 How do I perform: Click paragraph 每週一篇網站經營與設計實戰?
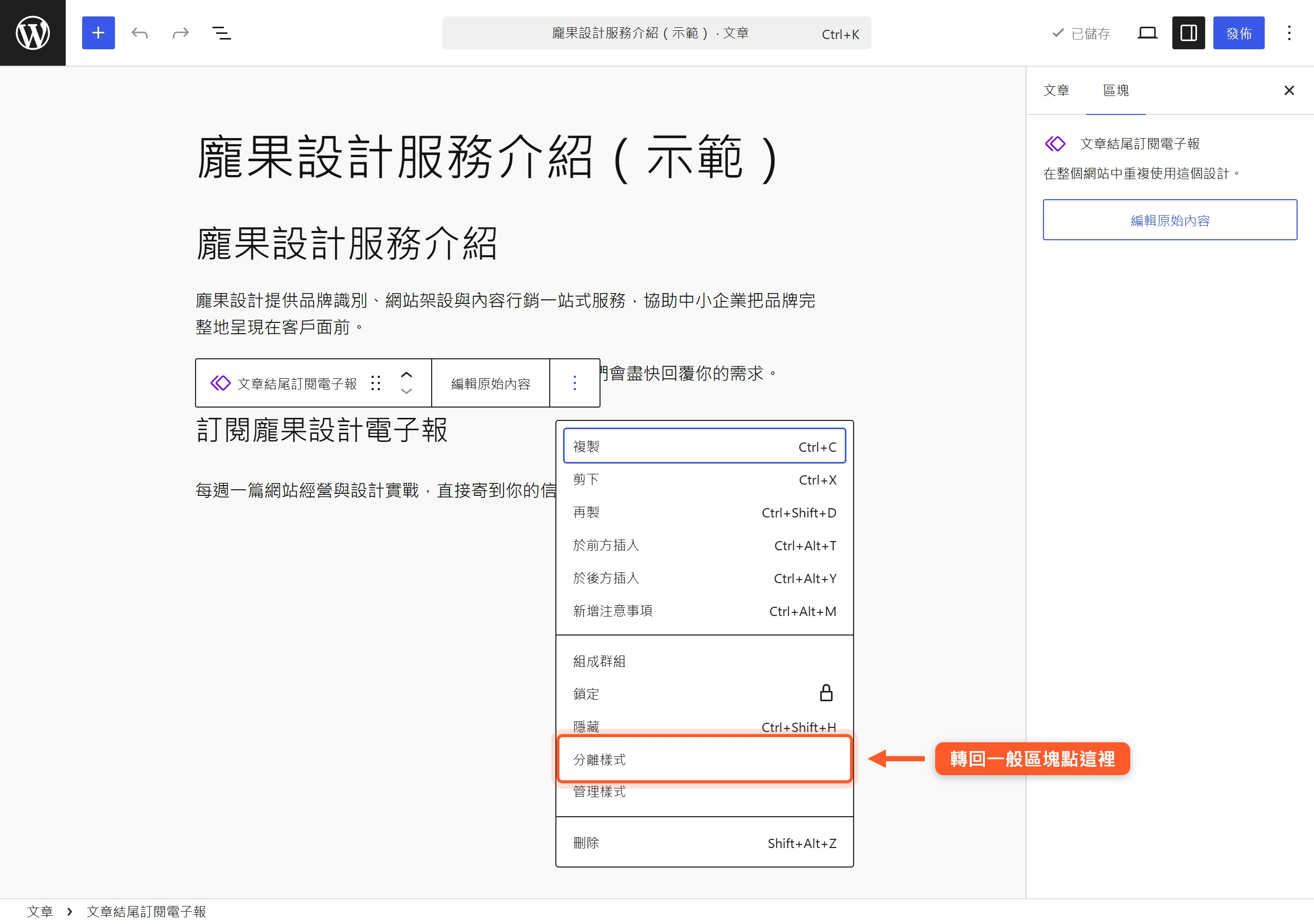coord(375,490)
